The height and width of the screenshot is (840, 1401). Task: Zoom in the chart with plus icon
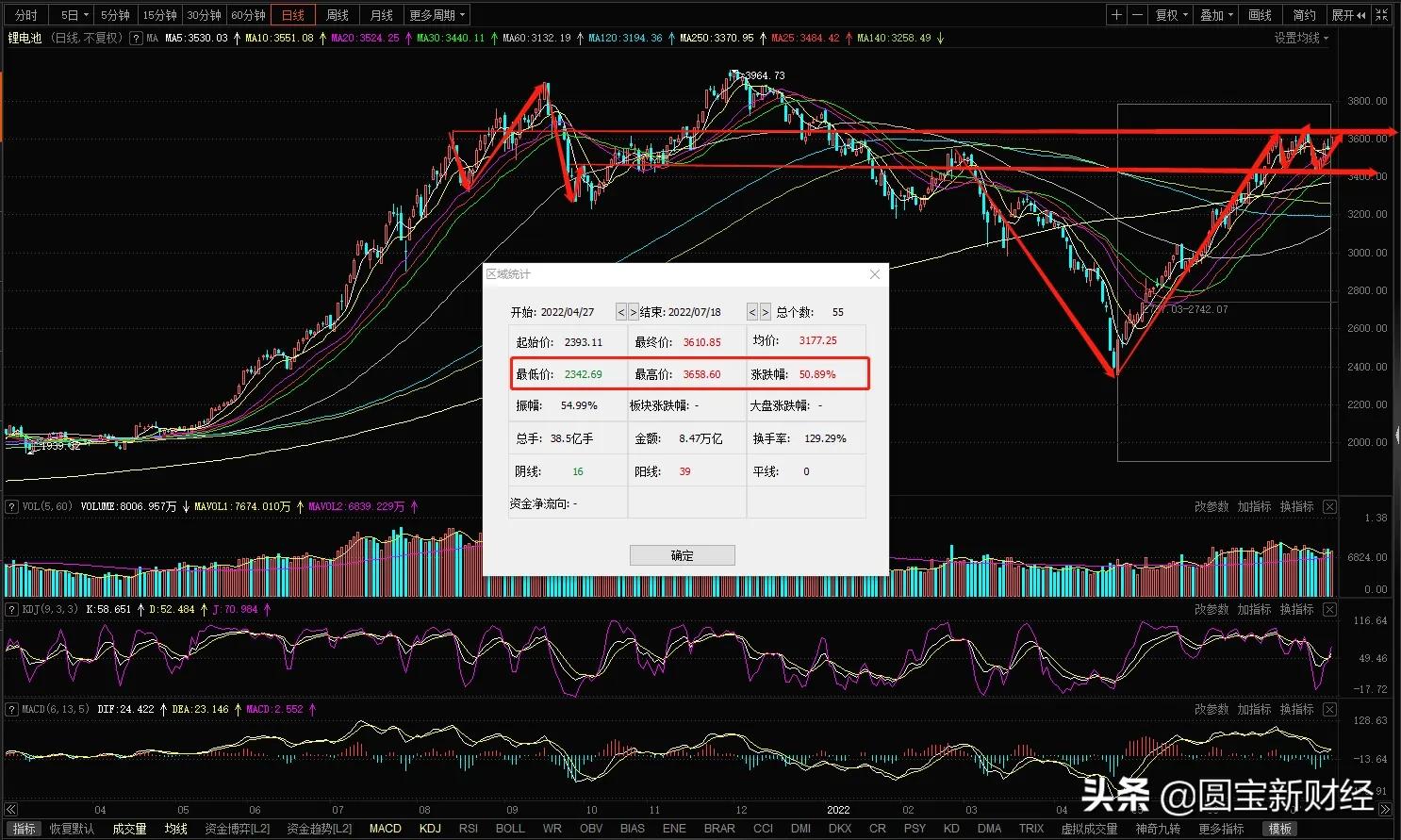(x=1117, y=15)
